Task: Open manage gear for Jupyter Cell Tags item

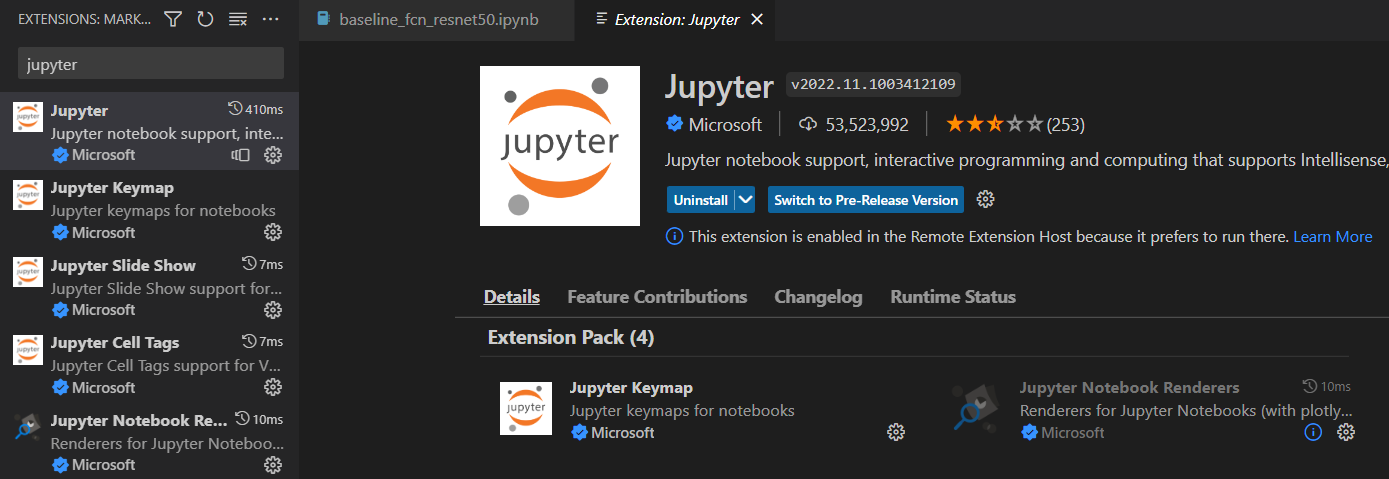Action: point(272,387)
